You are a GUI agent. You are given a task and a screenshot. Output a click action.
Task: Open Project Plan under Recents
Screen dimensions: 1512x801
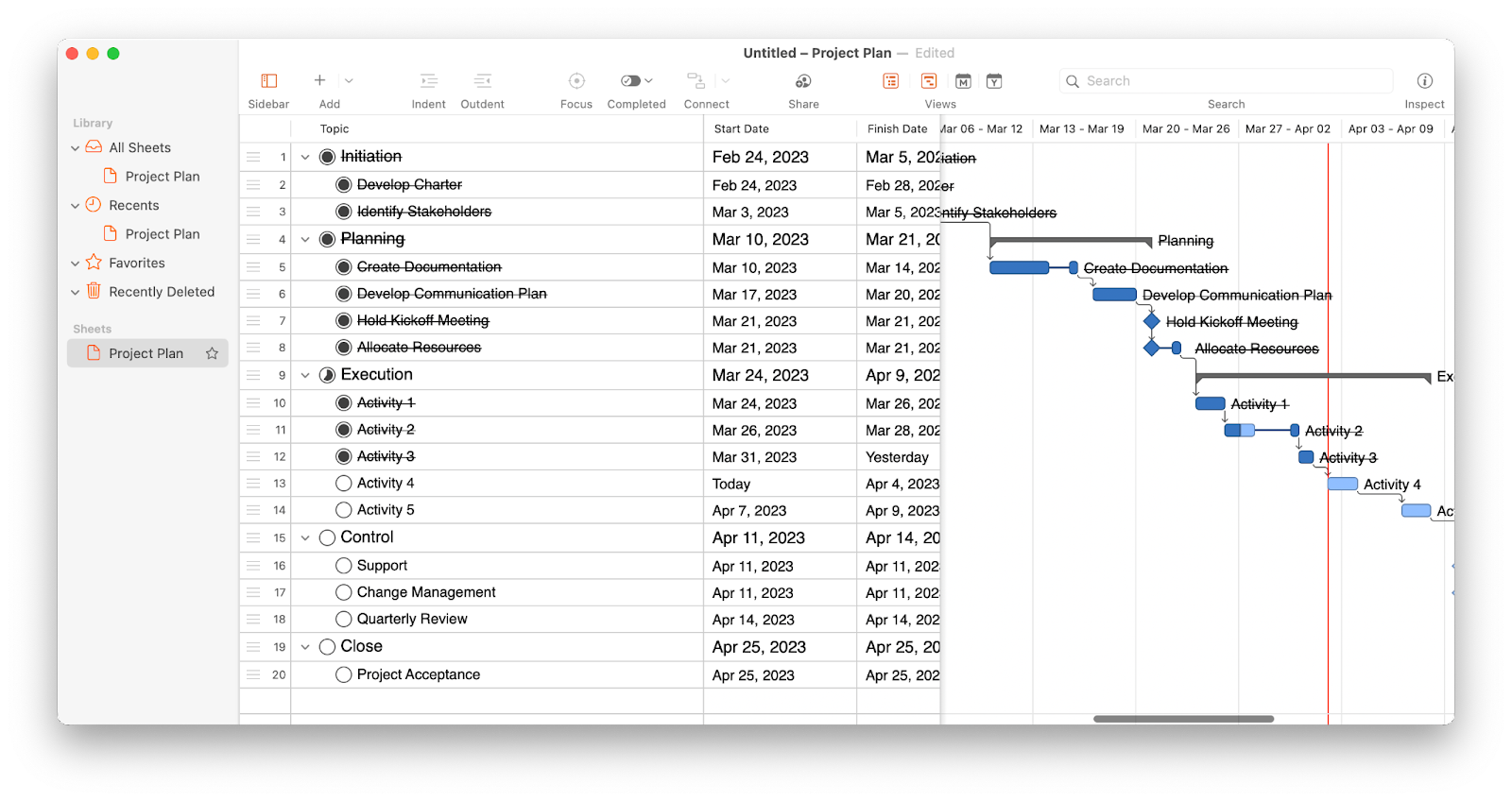click(163, 234)
